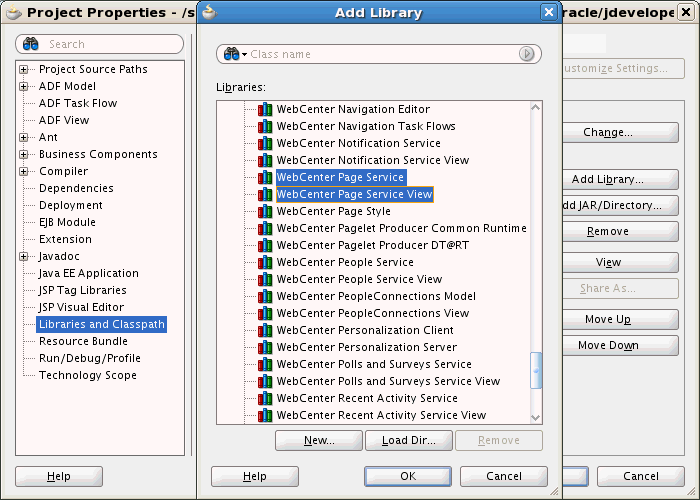The height and width of the screenshot is (500, 700).
Task: Select EJB Module in properties tree
Action: coord(67,222)
